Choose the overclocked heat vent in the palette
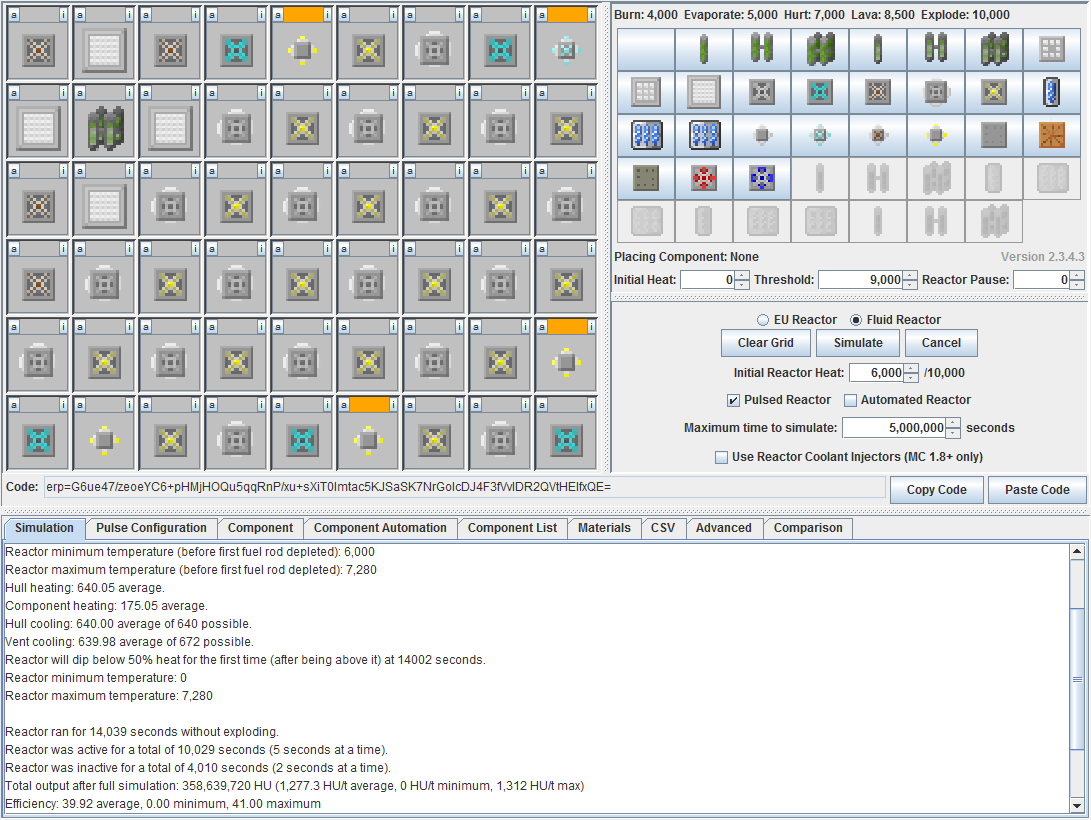 click(x=994, y=92)
